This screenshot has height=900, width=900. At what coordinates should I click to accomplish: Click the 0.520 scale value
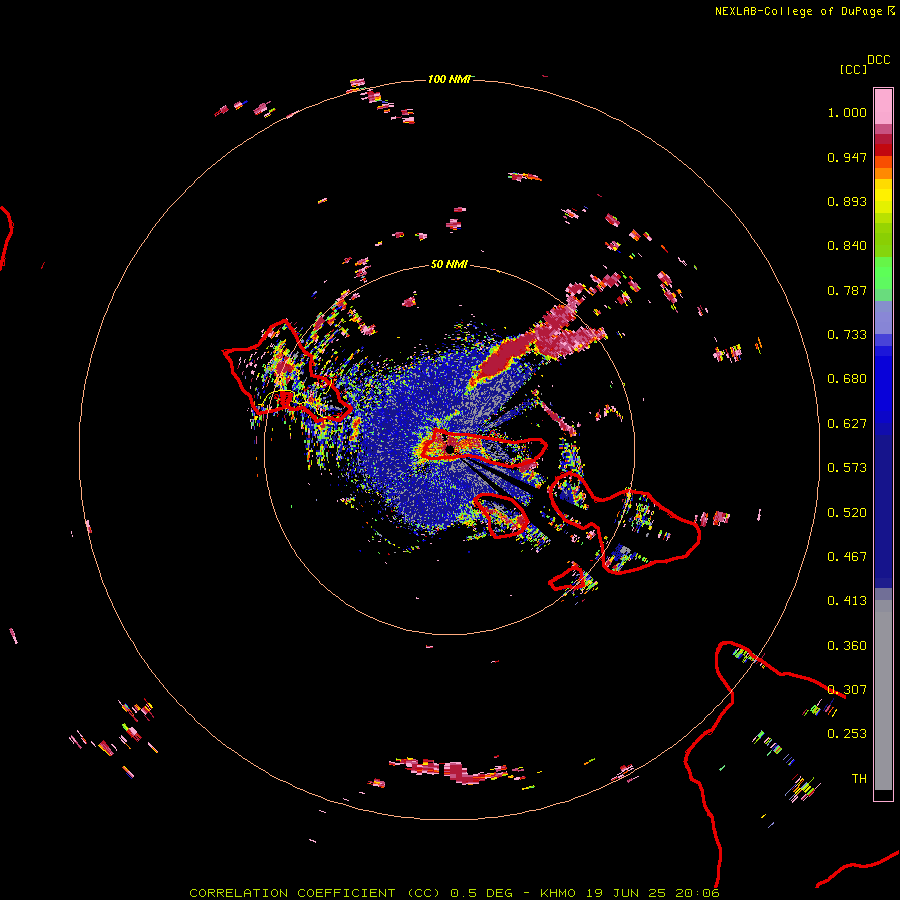coord(847,513)
